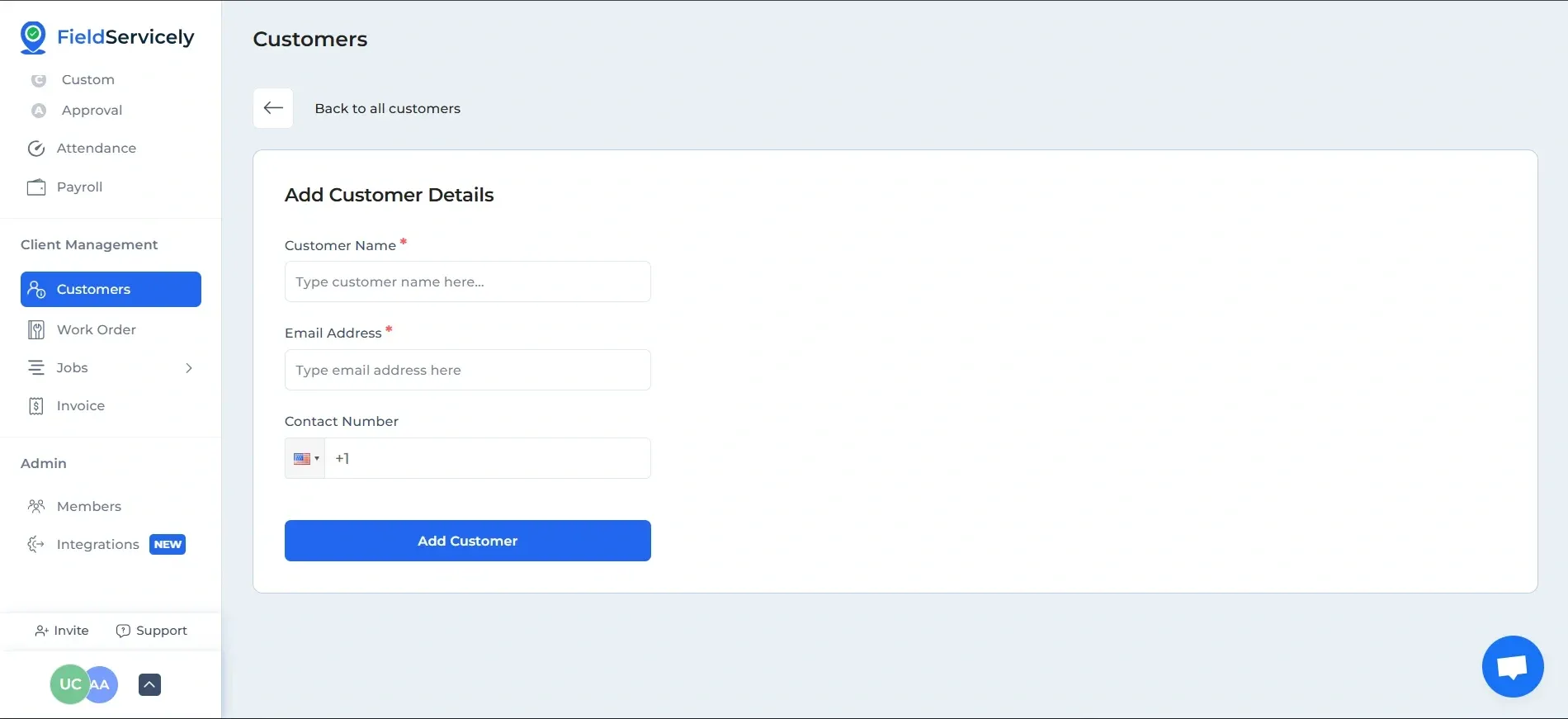Screen dimensions: 1568x719
Task: Expand the user profile up-arrow button
Action: (149, 684)
